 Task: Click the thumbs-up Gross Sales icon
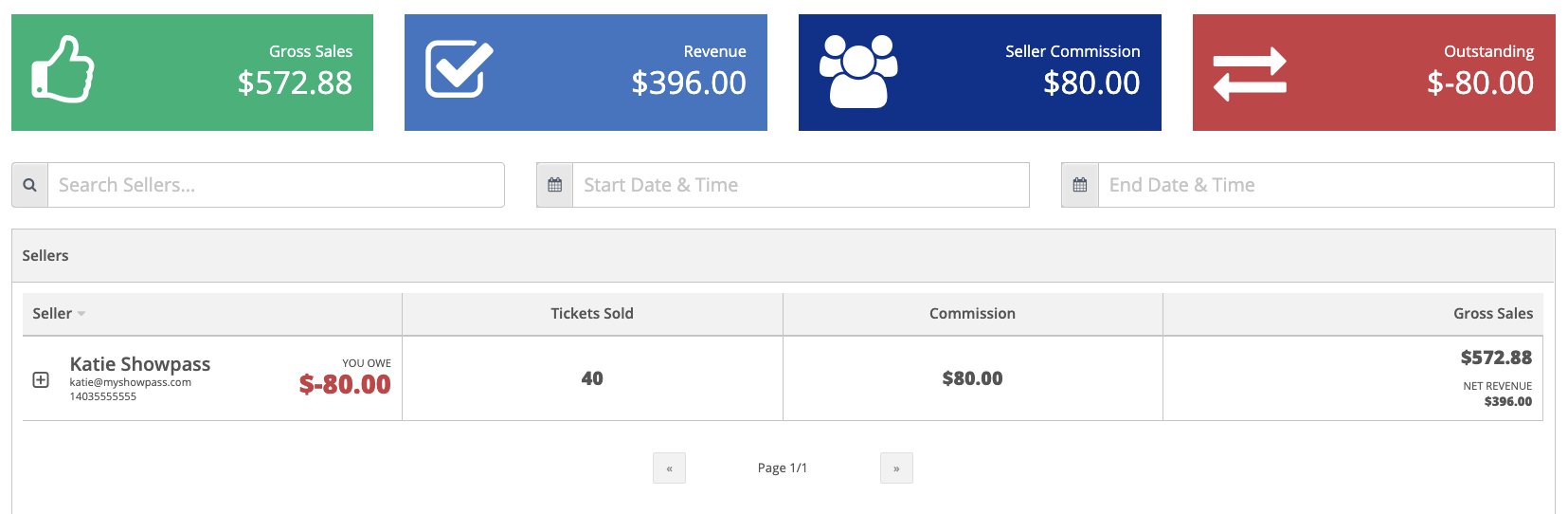pos(63,69)
